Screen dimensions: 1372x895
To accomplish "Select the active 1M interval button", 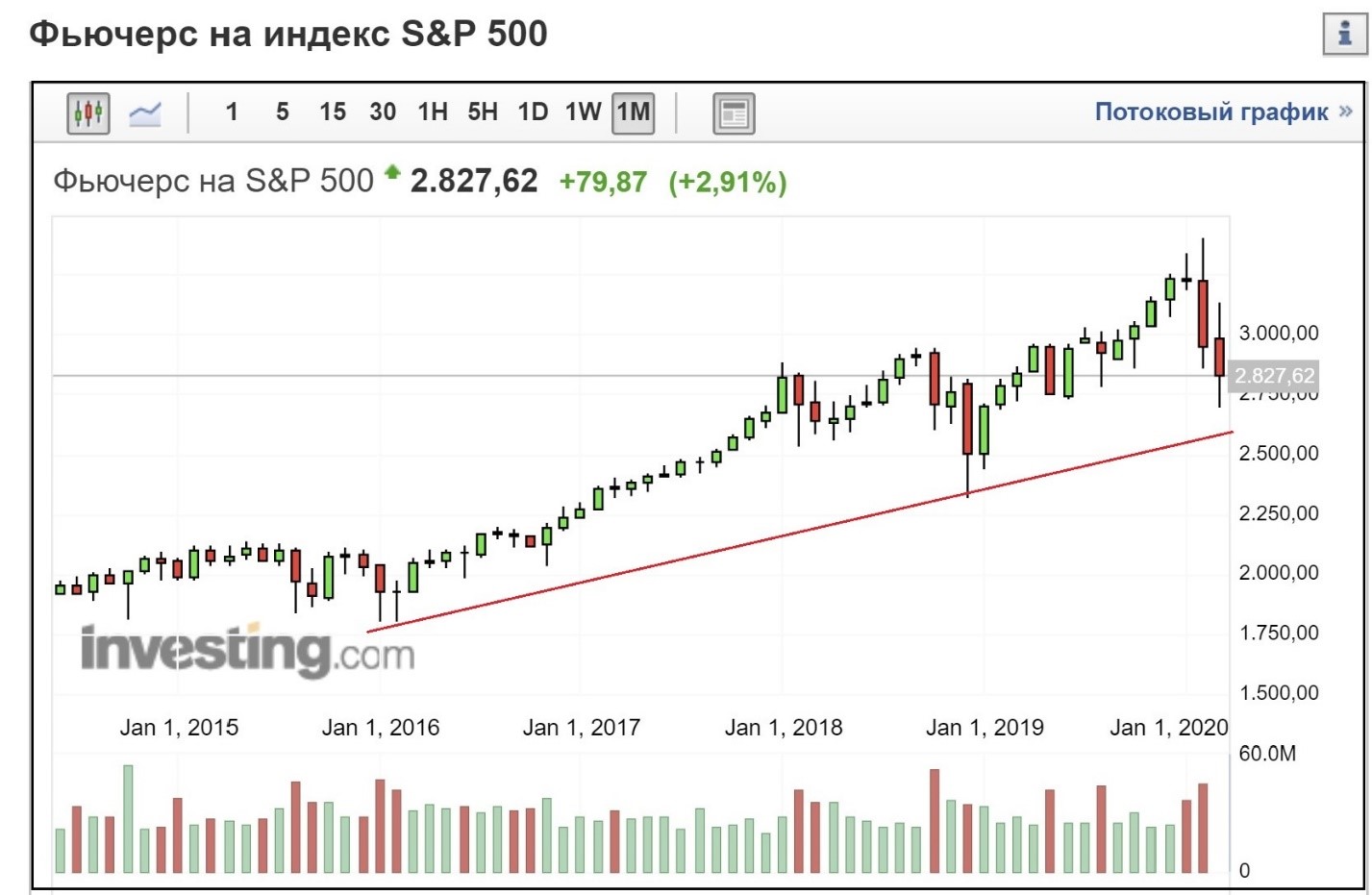I will [x=634, y=113].
